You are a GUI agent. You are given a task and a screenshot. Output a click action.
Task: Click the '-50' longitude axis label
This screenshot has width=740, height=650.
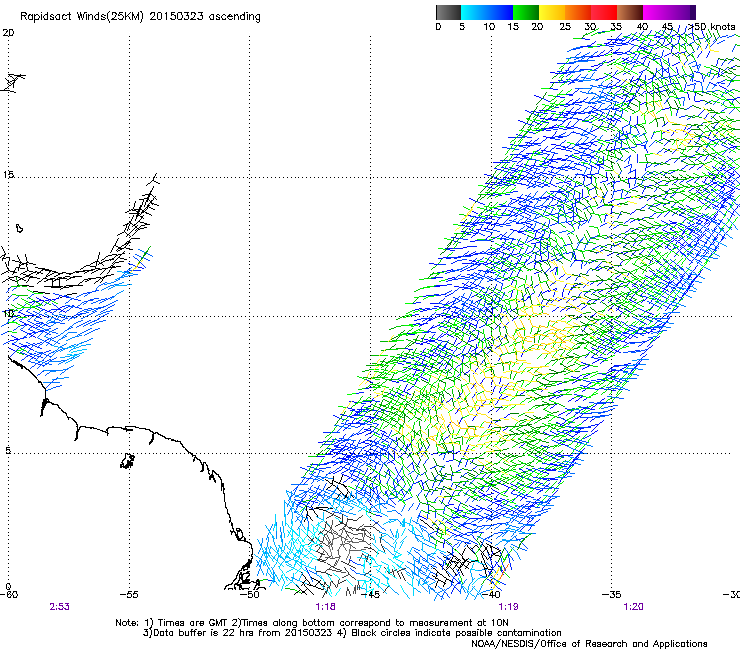click(x=250, y=594)
